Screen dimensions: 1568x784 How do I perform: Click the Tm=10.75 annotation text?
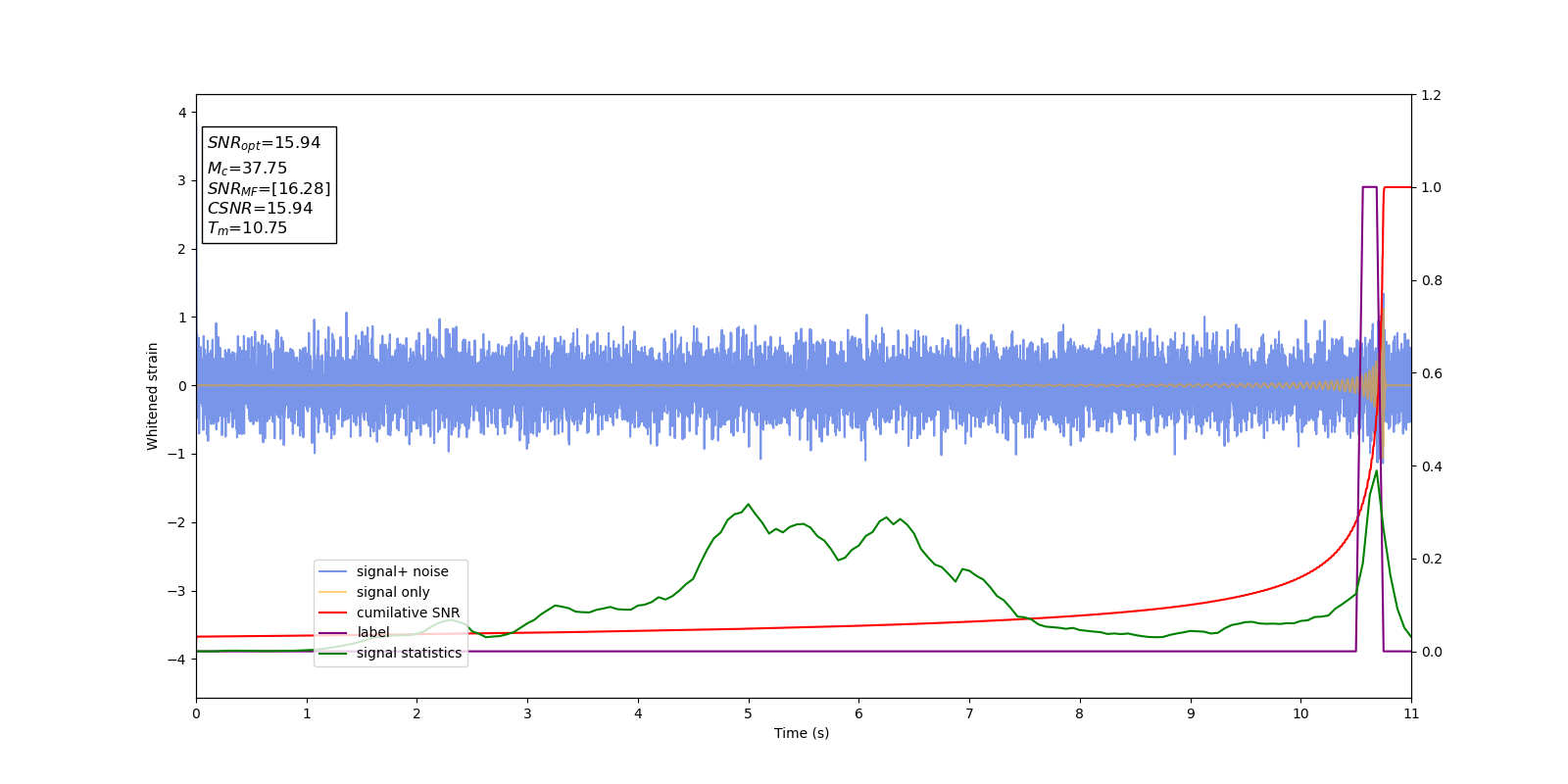click(x=247, y=228)
